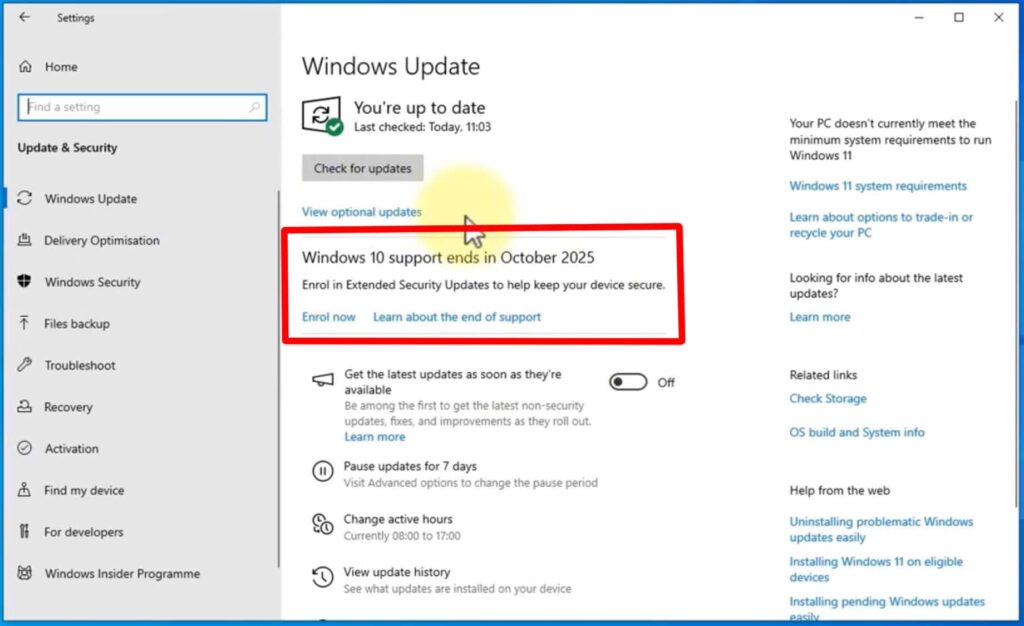Select the Pause updates icon
The height and width of the screenshot is (626, 1024).
click(x=322, y=470)
